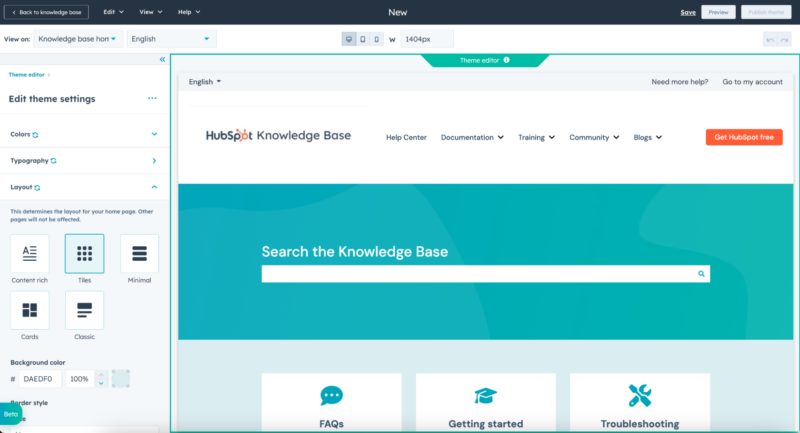The image size is (800, 433).
Task: Open the English language dropdown in toolbar
Action: tap(171, 39)
